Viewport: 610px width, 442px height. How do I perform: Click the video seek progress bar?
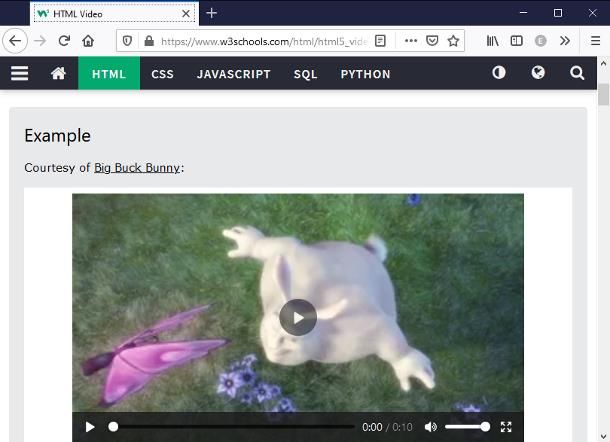click(x=232, y=427)
